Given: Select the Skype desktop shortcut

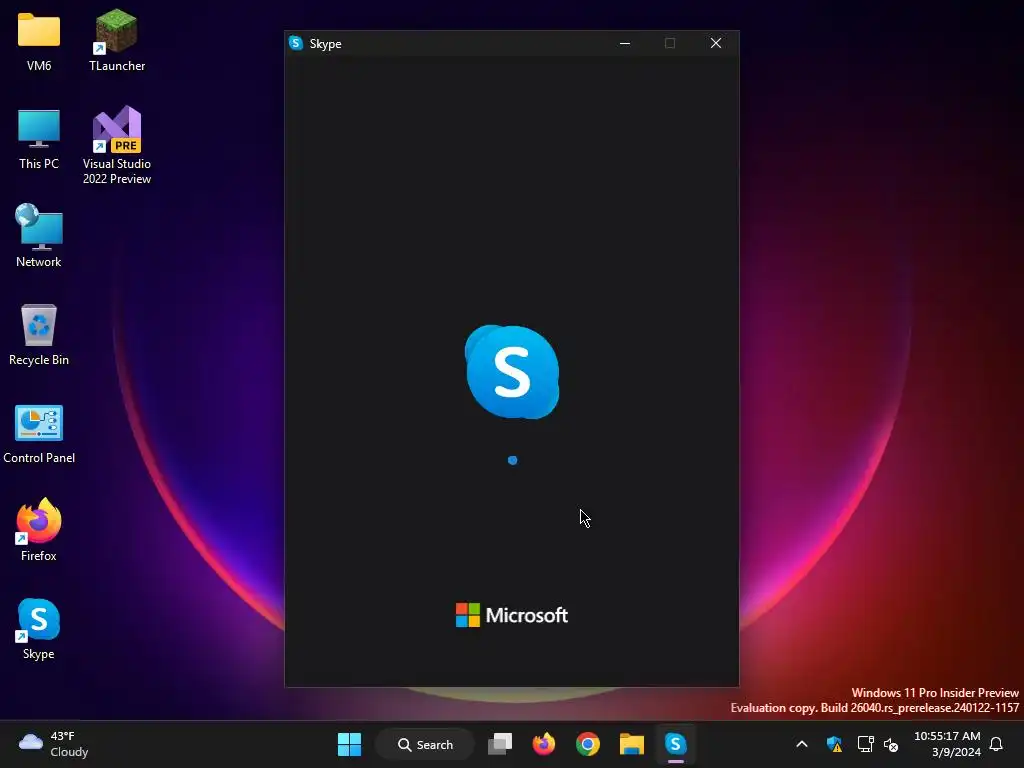Looking at the screenshot, I should click(39, 629).
